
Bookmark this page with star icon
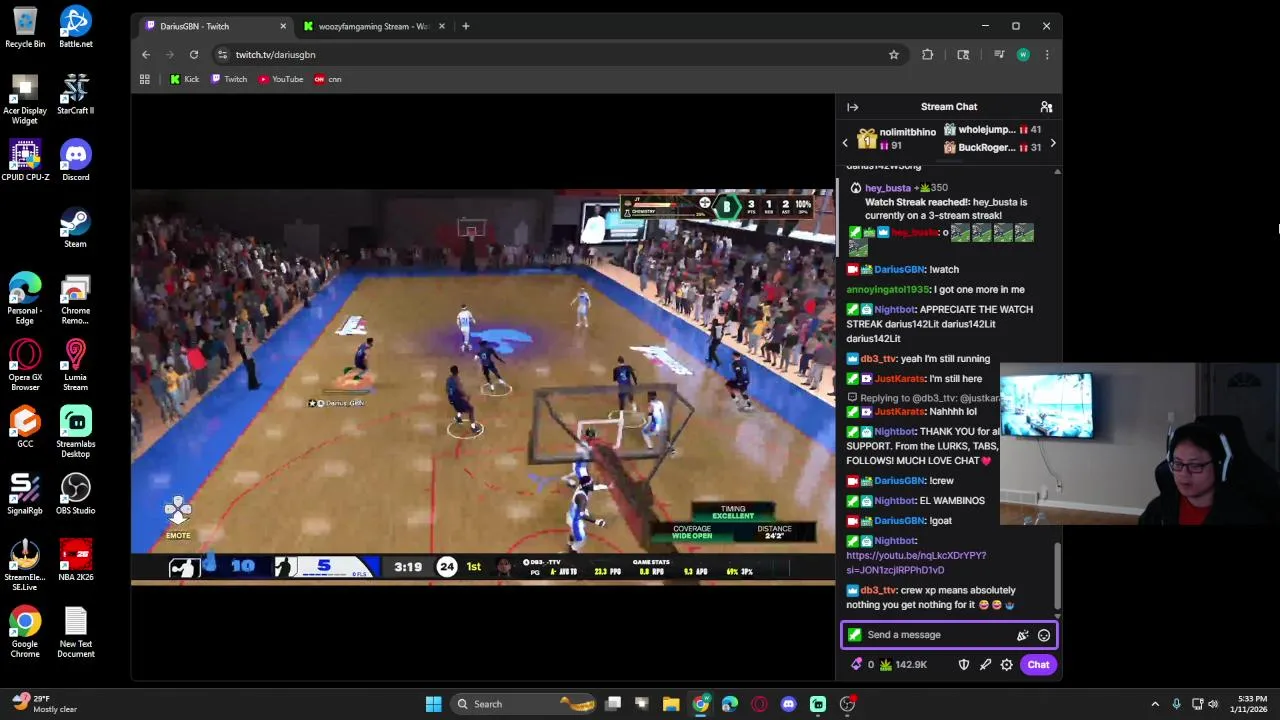coord(894,55)
